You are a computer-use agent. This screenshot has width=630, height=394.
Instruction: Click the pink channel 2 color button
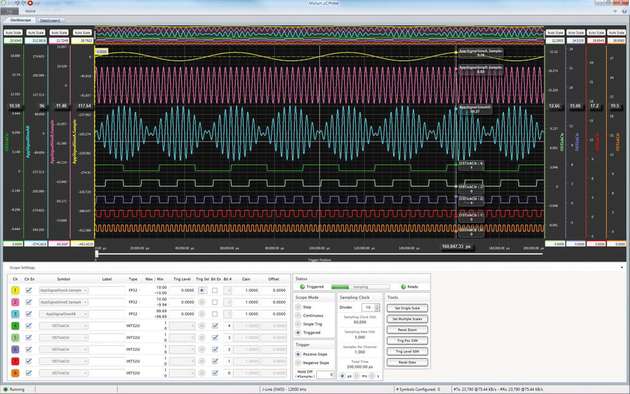(15, 302)
